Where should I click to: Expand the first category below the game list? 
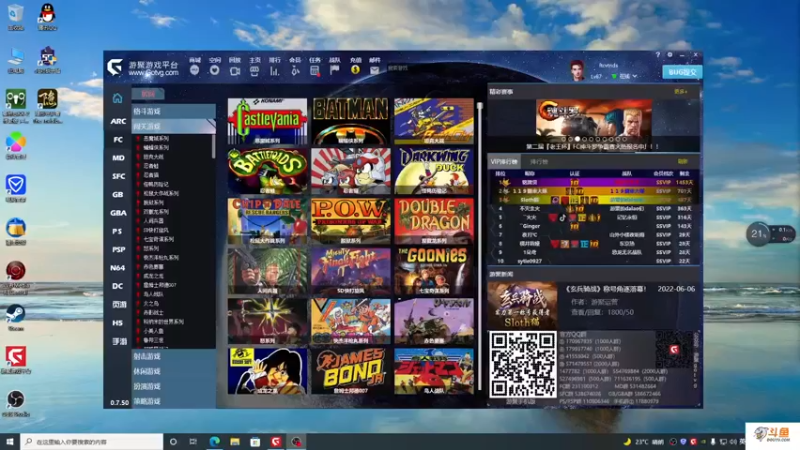tap(173, 357)
